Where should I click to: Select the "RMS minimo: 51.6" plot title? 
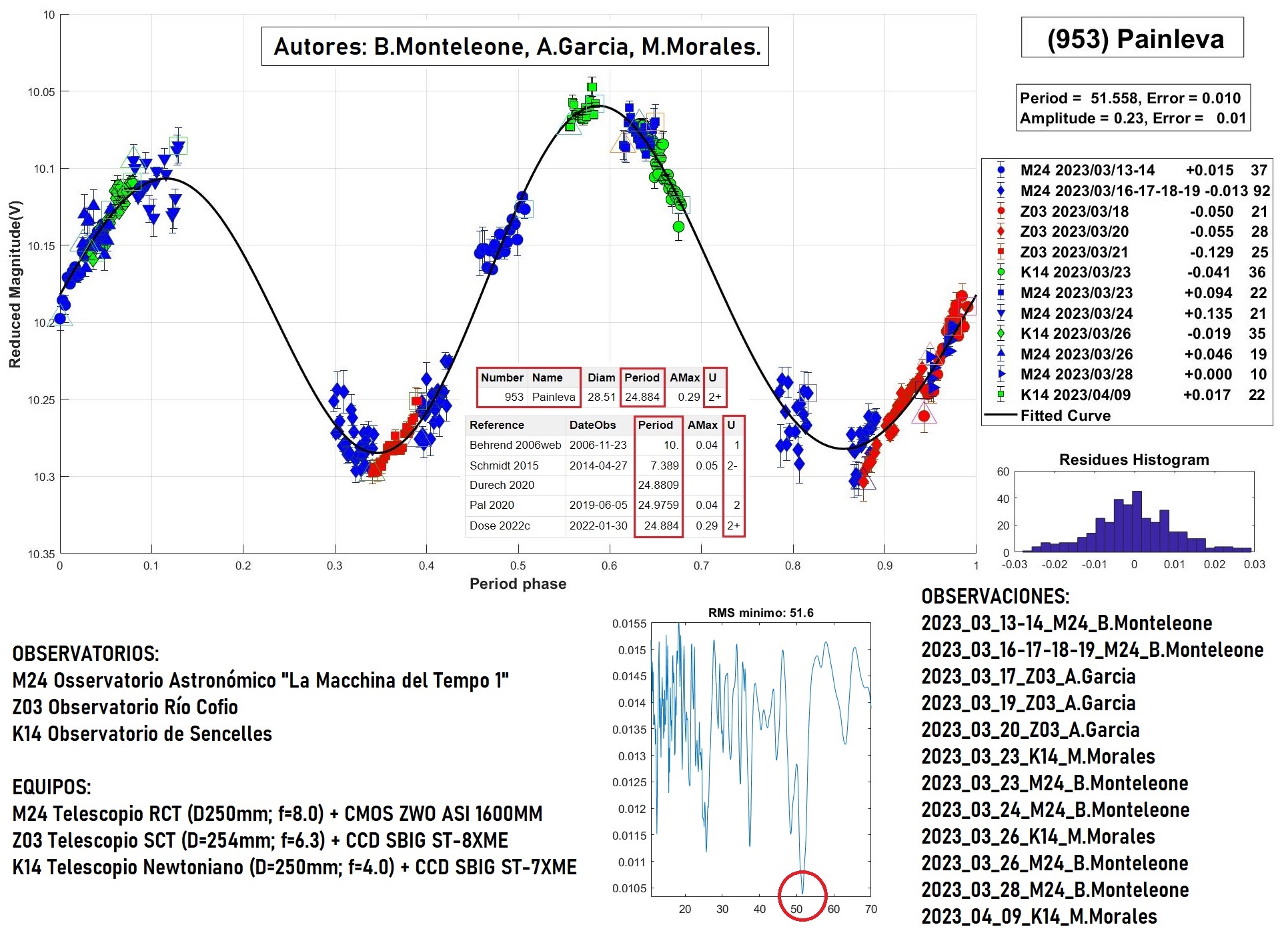pyautogui.click(x=760, y=613)
